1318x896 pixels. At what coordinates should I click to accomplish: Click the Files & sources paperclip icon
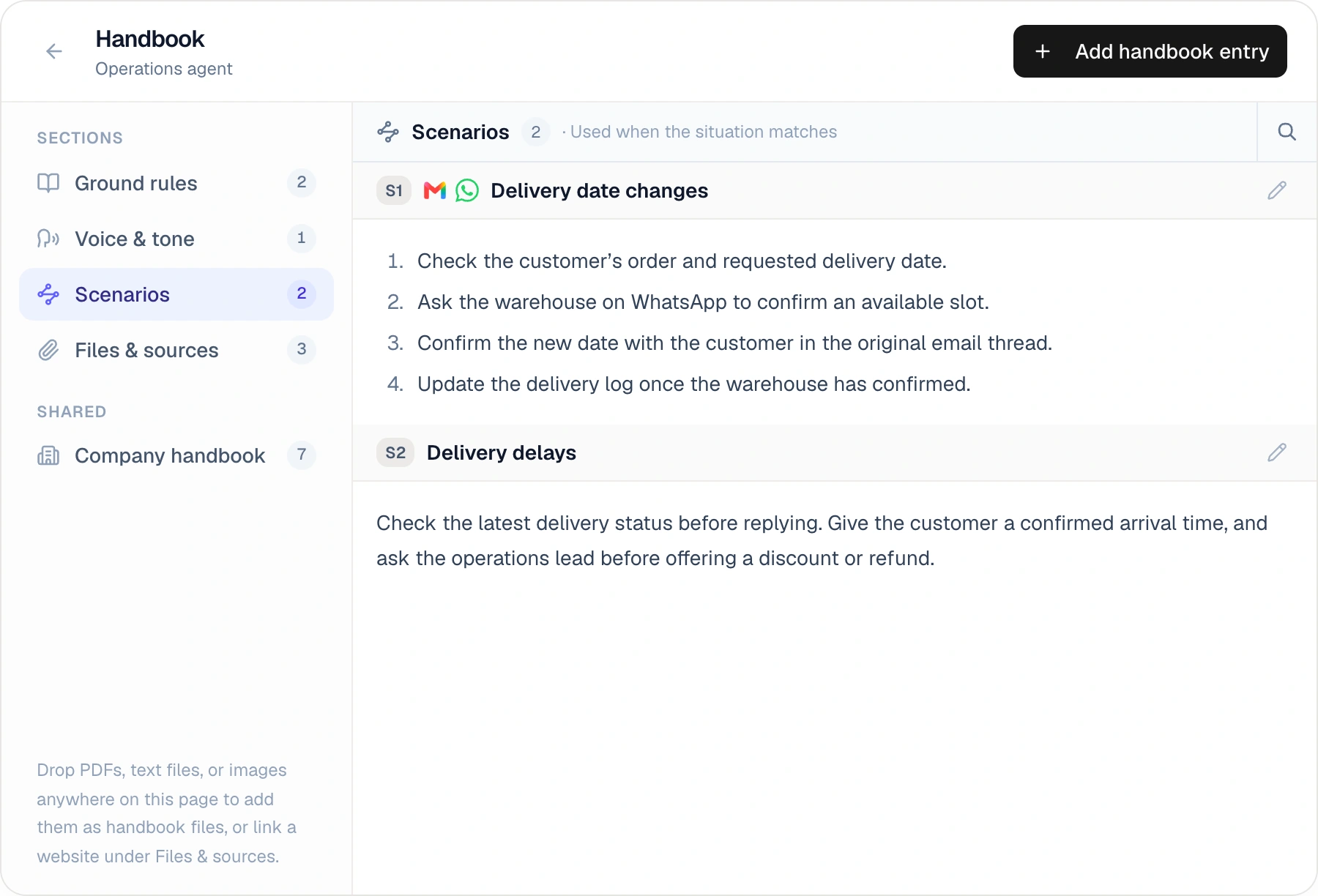pos(48,350)
